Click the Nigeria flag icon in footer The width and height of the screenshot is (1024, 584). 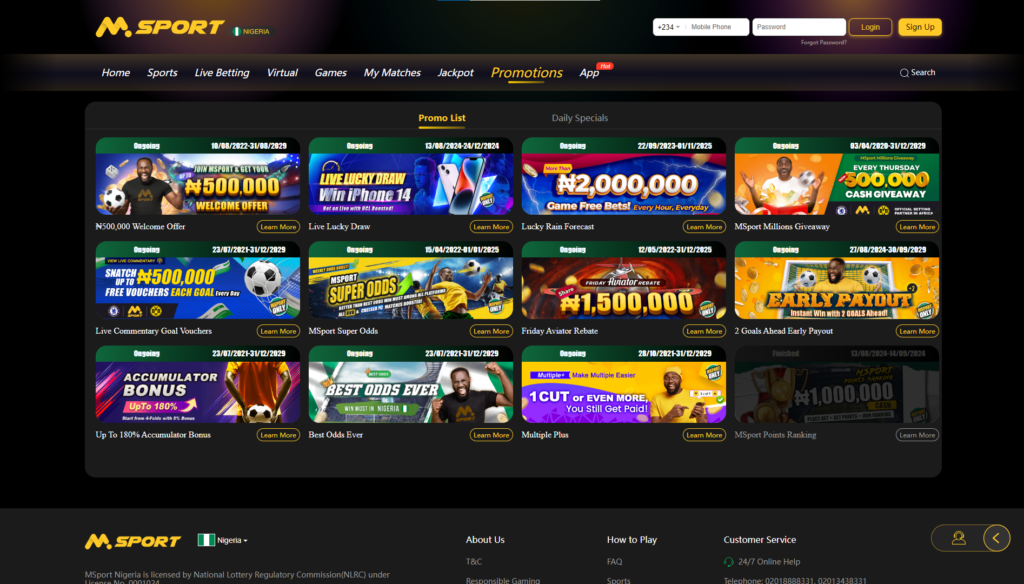tap(206, 540)
